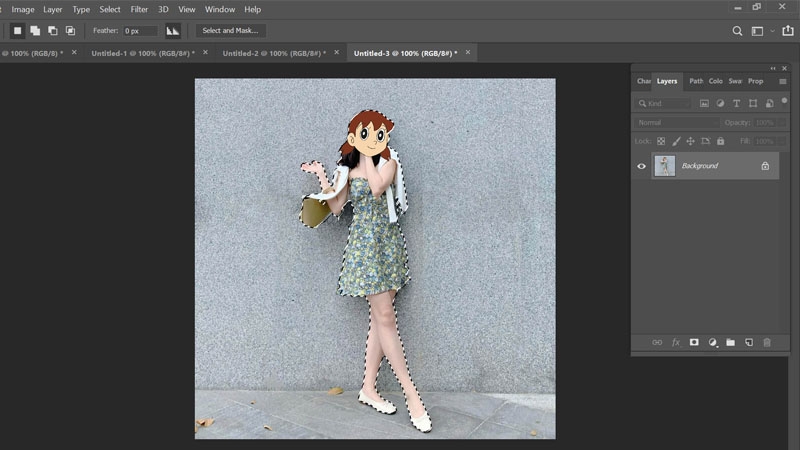Open the Layers panel flyout menu
Viewport: 800px width, 450px height.
coord(783,81)
